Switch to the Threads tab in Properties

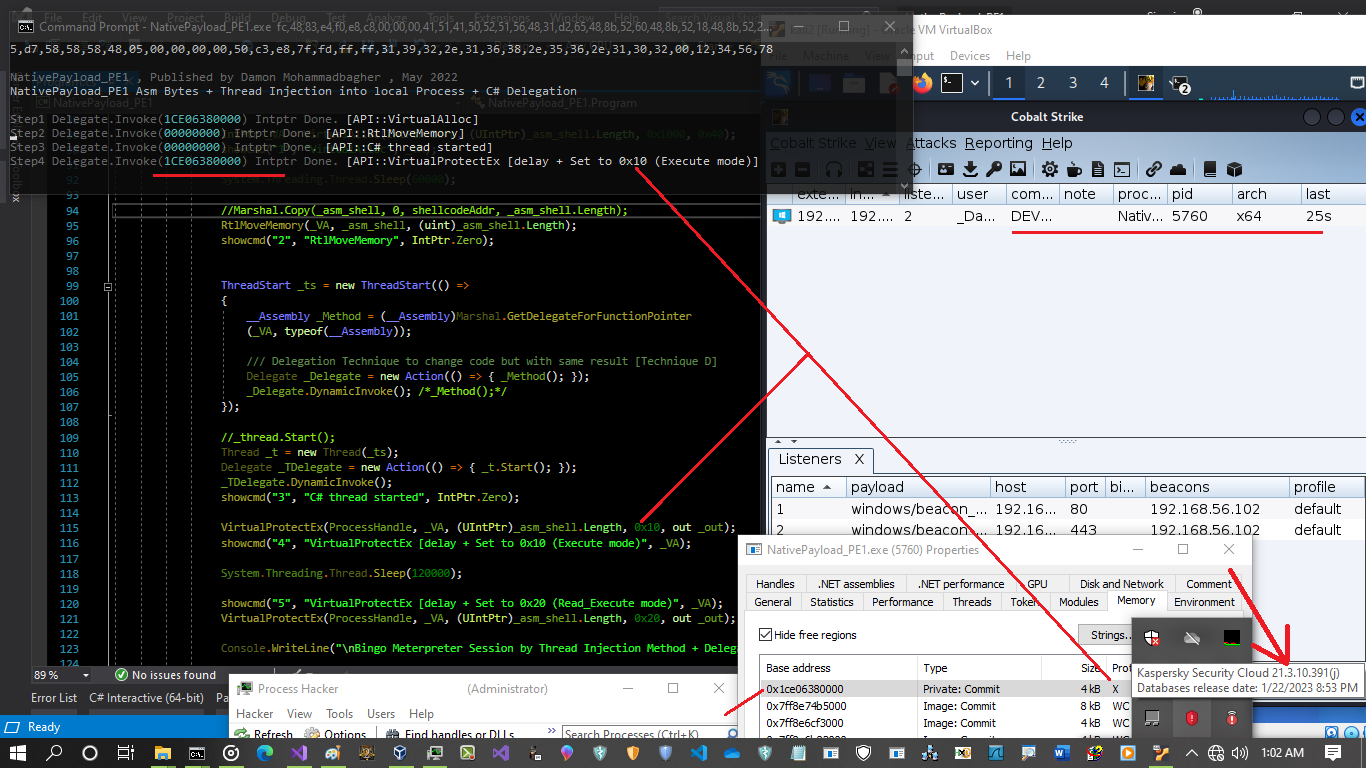click(x=972, y=602)
